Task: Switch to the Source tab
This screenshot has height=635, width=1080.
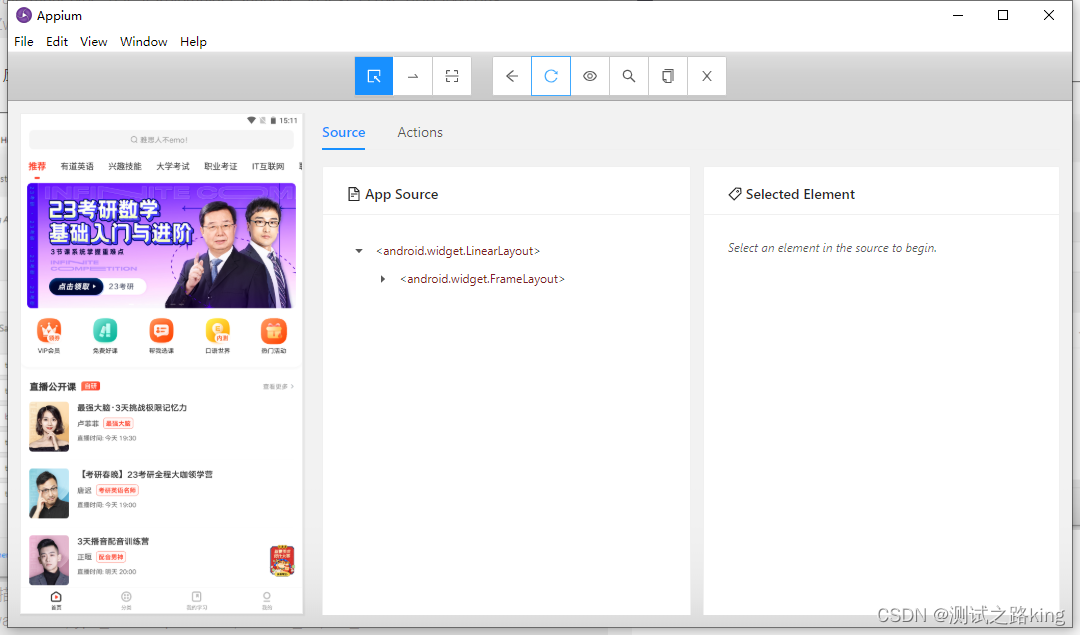Action: 344,132
